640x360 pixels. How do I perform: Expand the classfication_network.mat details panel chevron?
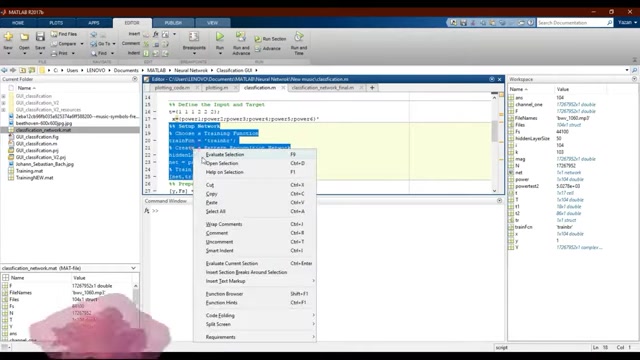click(133, 268)
